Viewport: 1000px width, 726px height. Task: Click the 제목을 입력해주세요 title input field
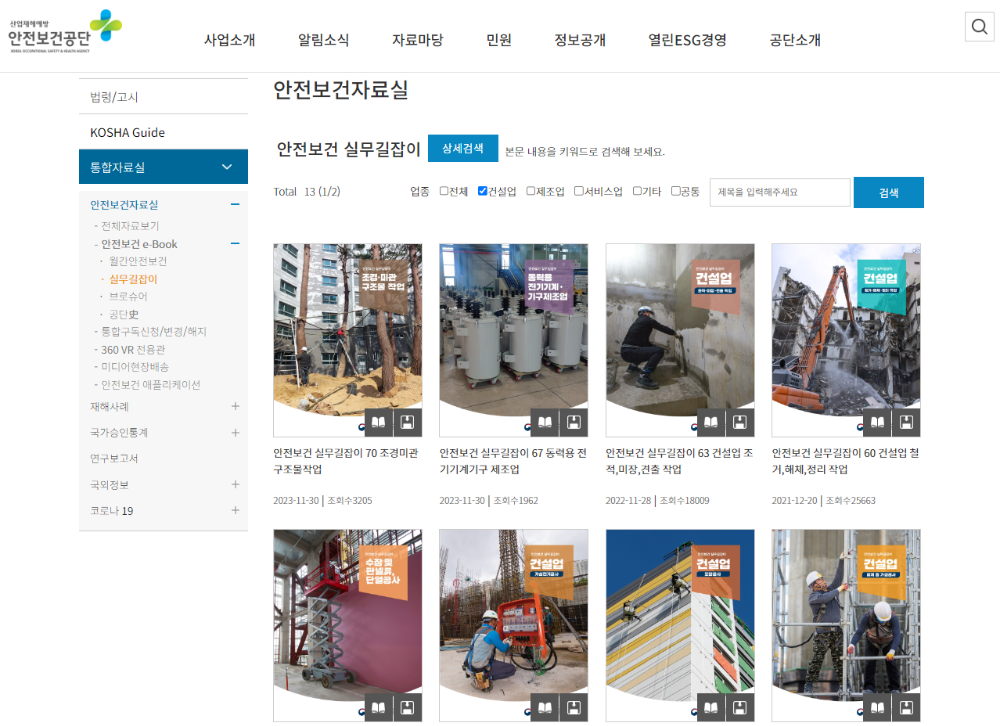tap(778, 192)
